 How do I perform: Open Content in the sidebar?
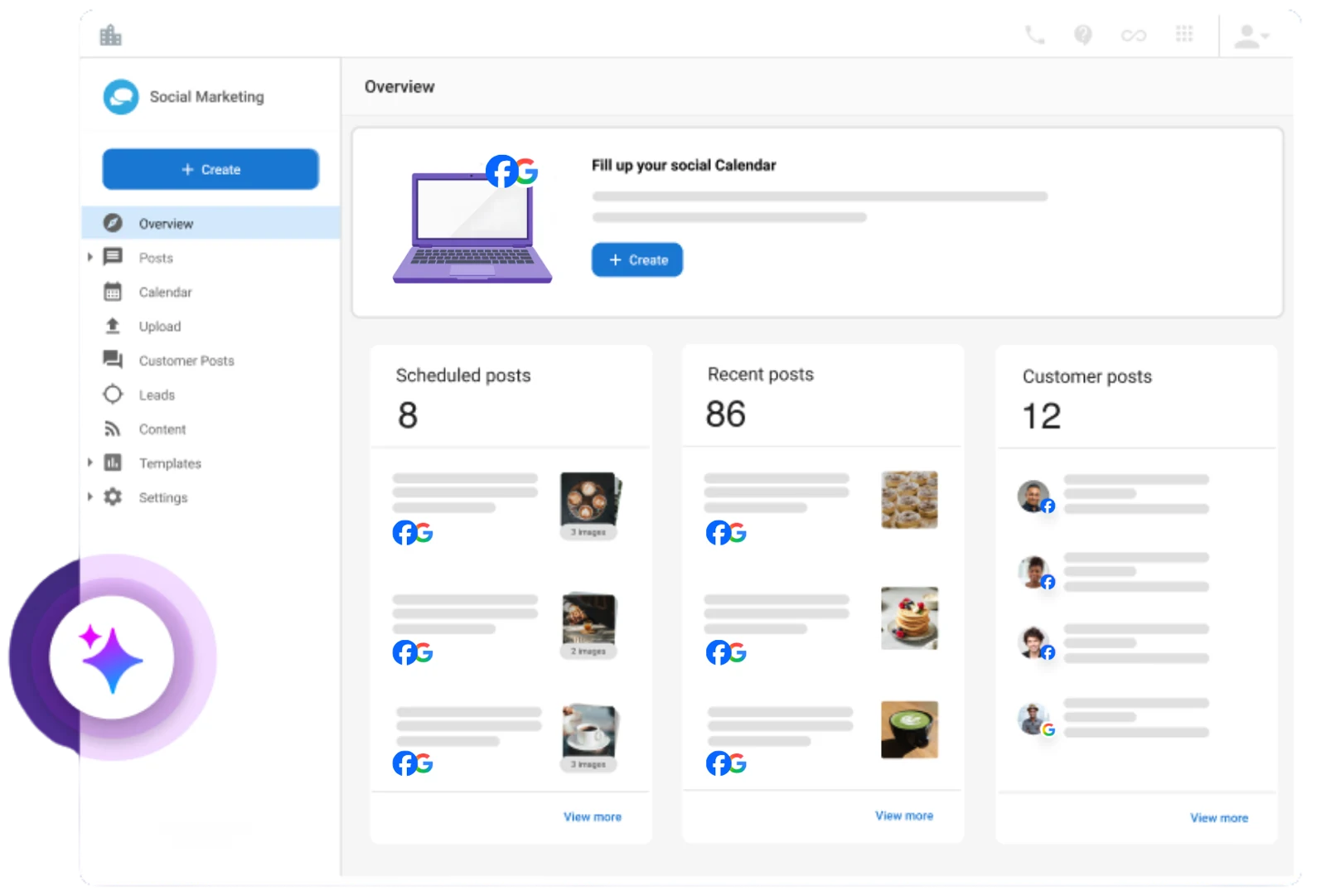pyautogui.click(x=162, y=429)
